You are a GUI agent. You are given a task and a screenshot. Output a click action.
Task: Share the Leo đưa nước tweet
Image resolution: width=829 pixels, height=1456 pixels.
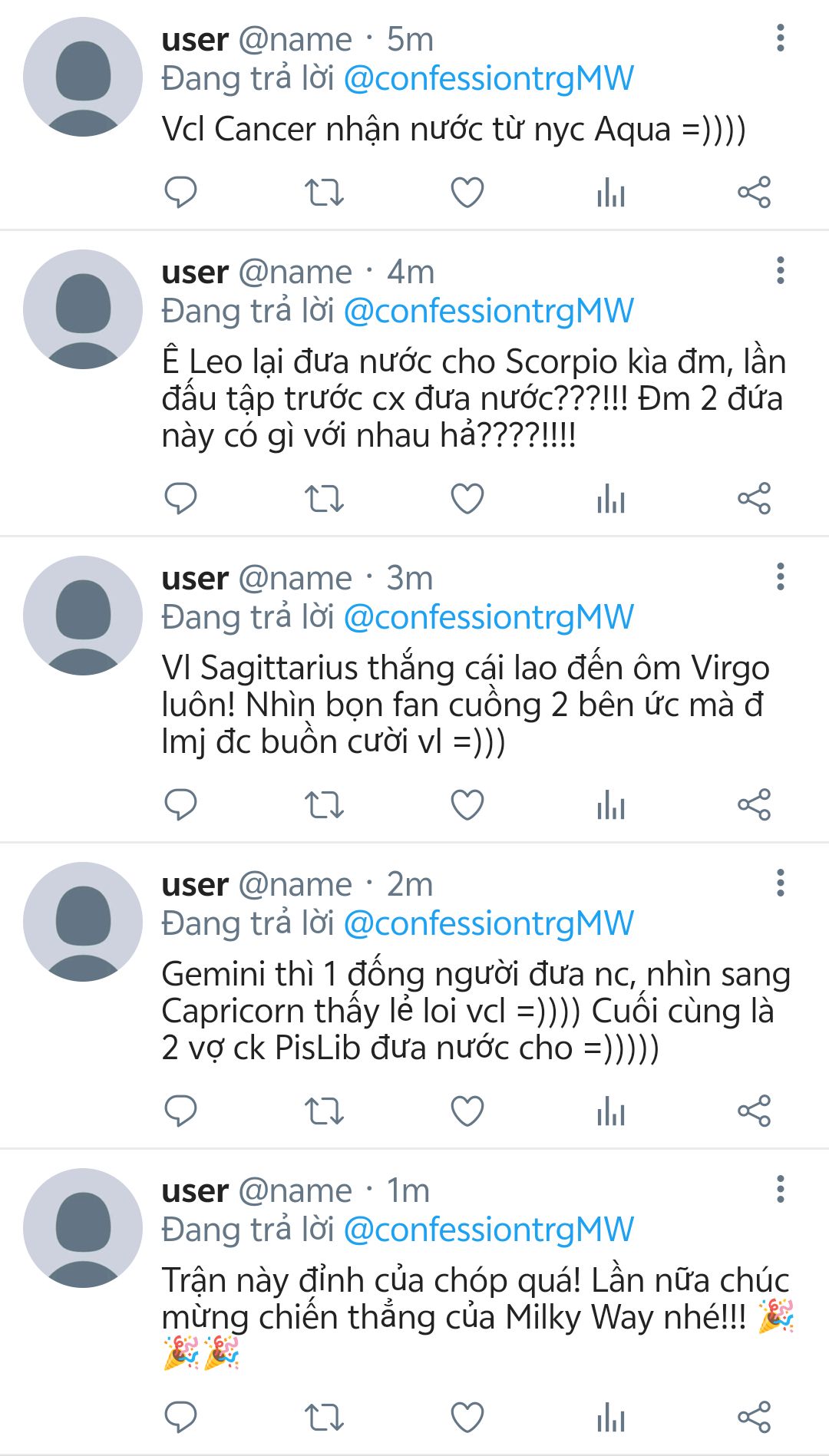point(754,499)
